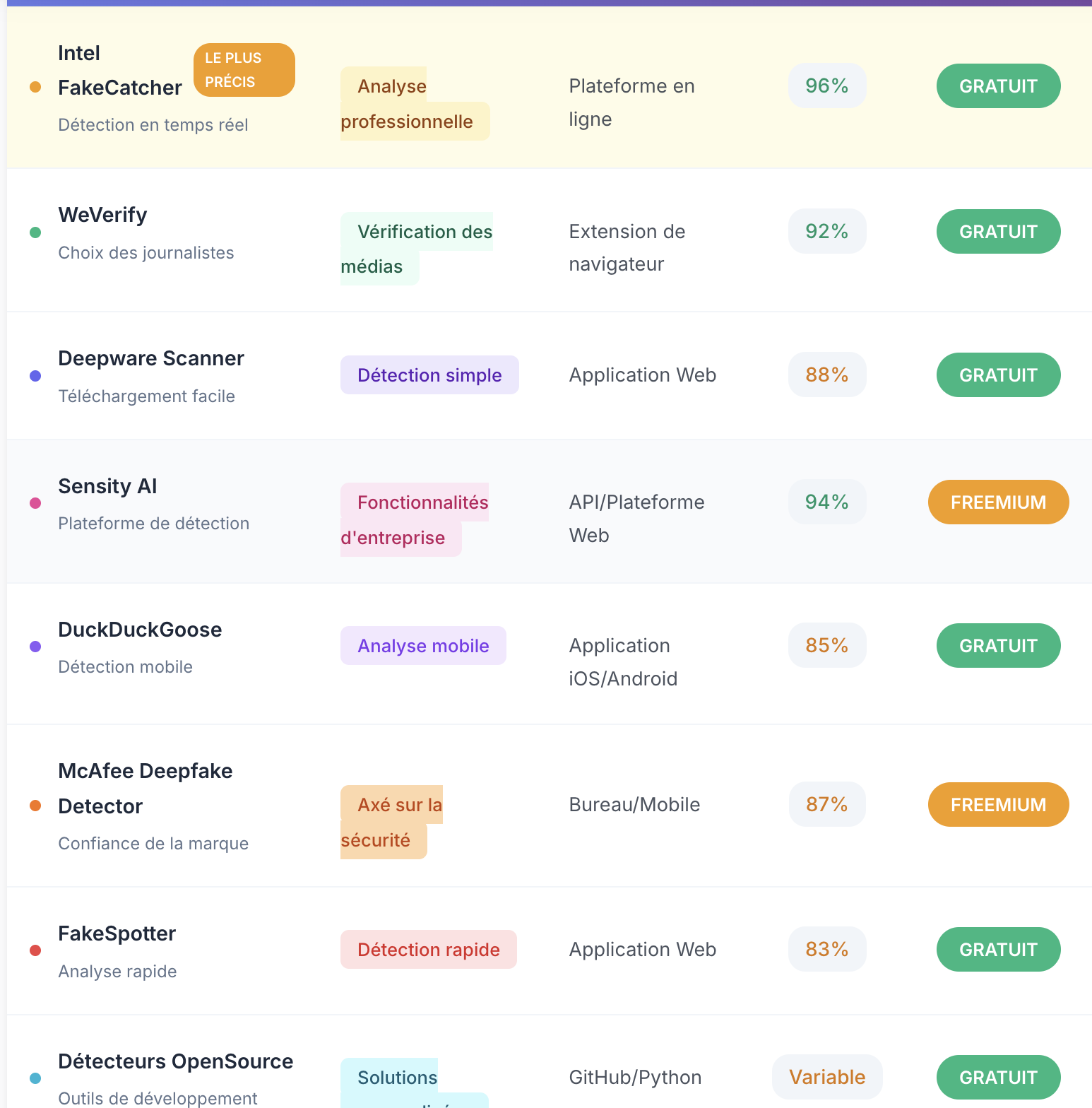Select the 'LE PLUS PRÉCIS' badge
Screen dimensions: 1092x1108
244,70
